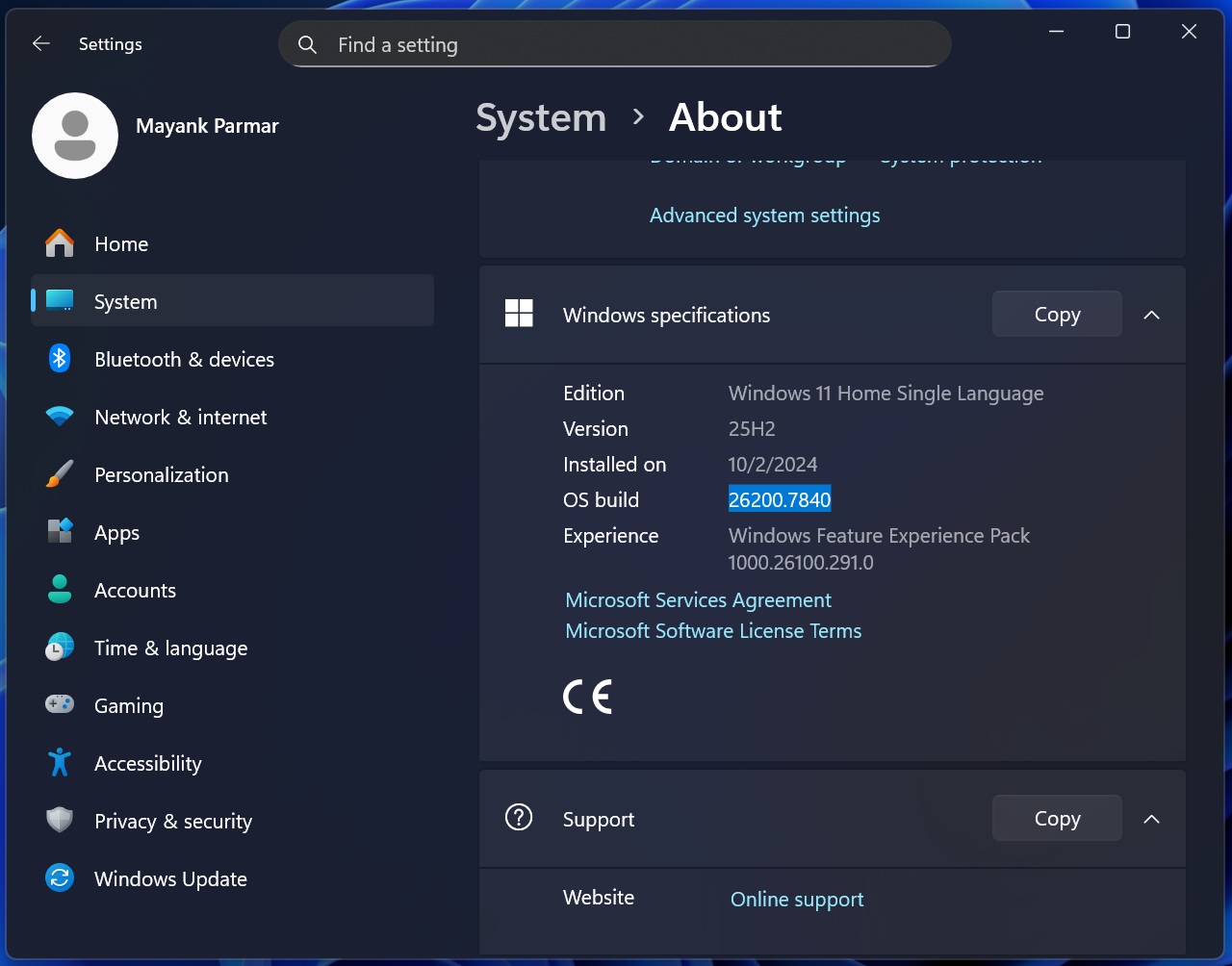
Task: Collapse the Support section
Action: (1152, 818)
